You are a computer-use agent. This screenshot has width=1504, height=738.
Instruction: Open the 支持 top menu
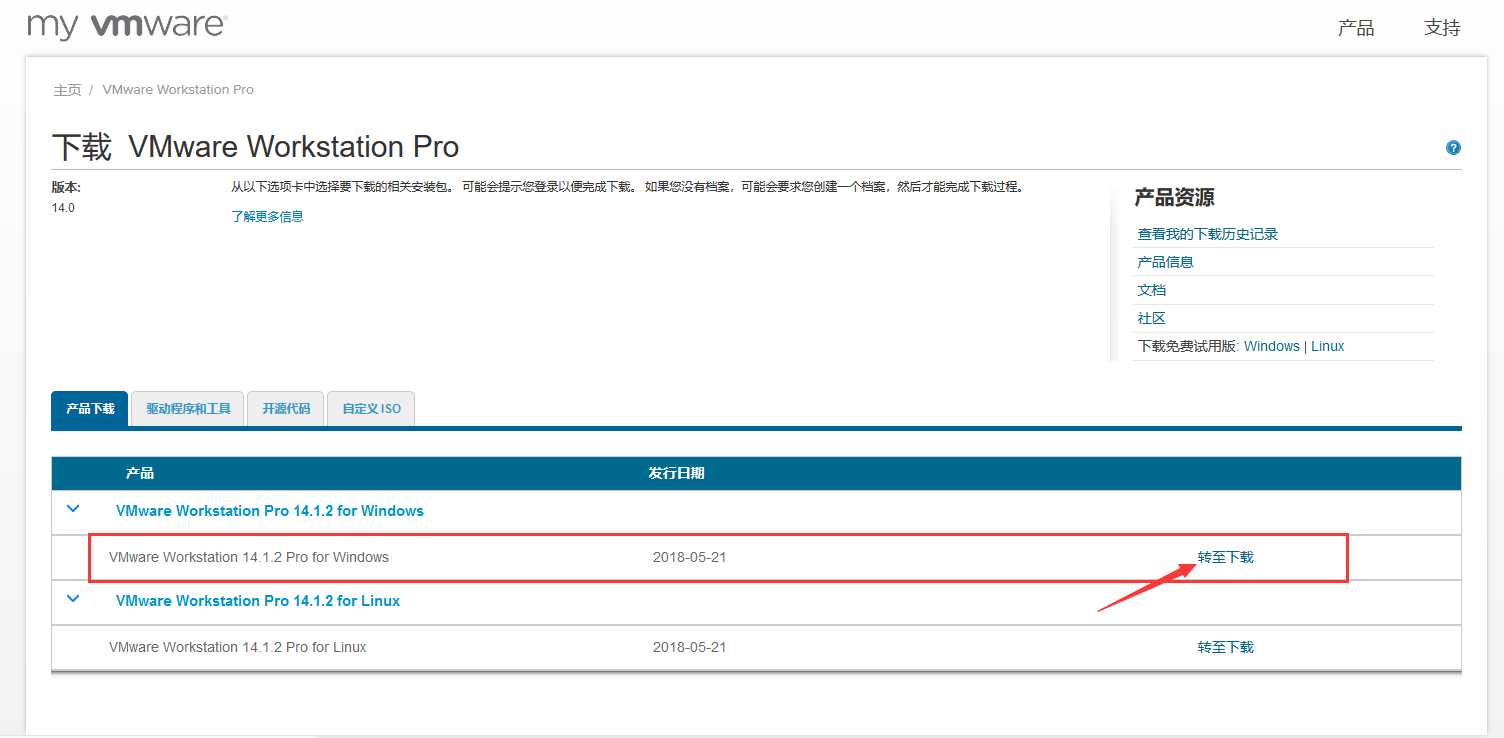(x=1442, y=28)
